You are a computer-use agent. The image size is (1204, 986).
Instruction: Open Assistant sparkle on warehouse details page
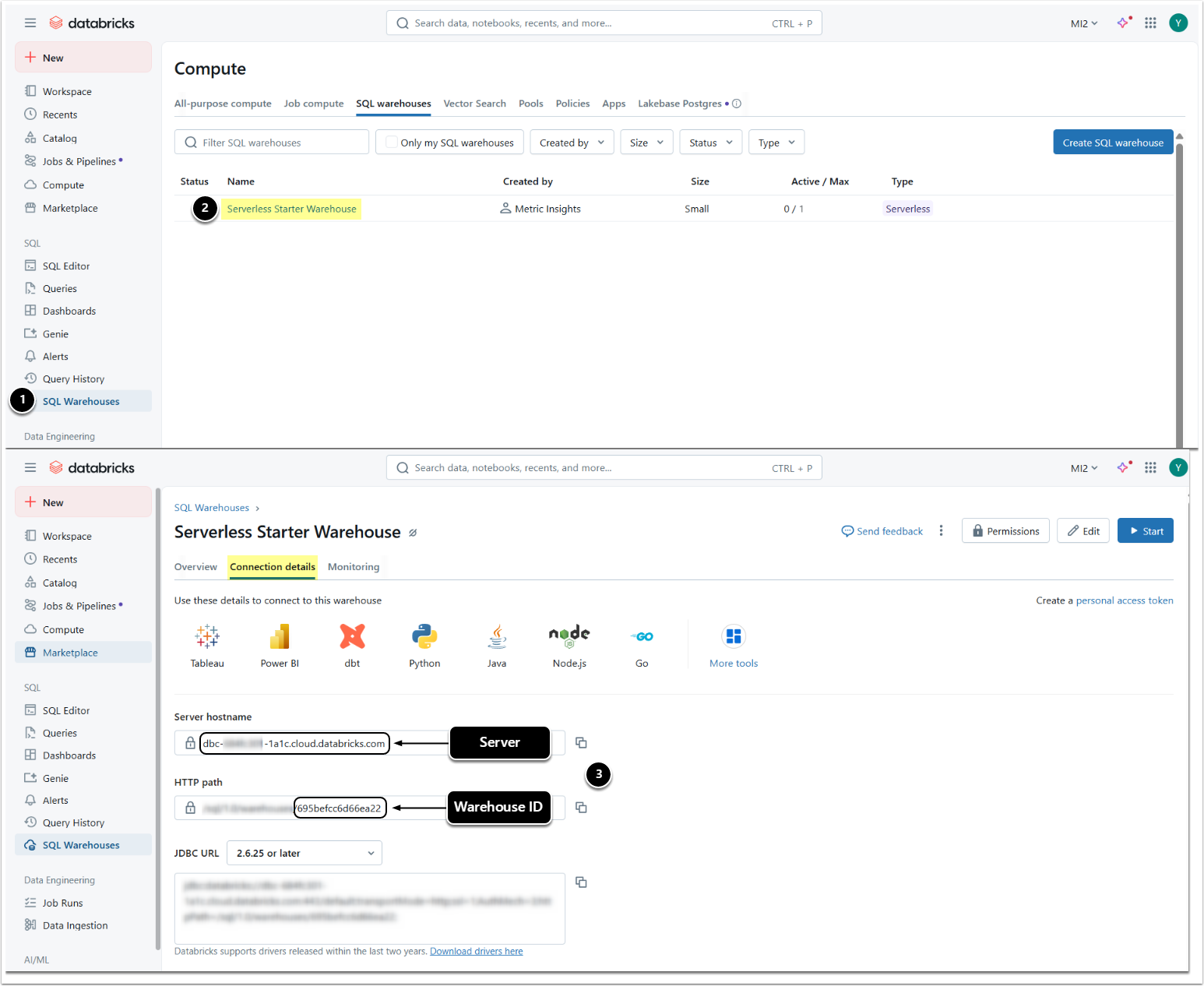click(1123, 467)
